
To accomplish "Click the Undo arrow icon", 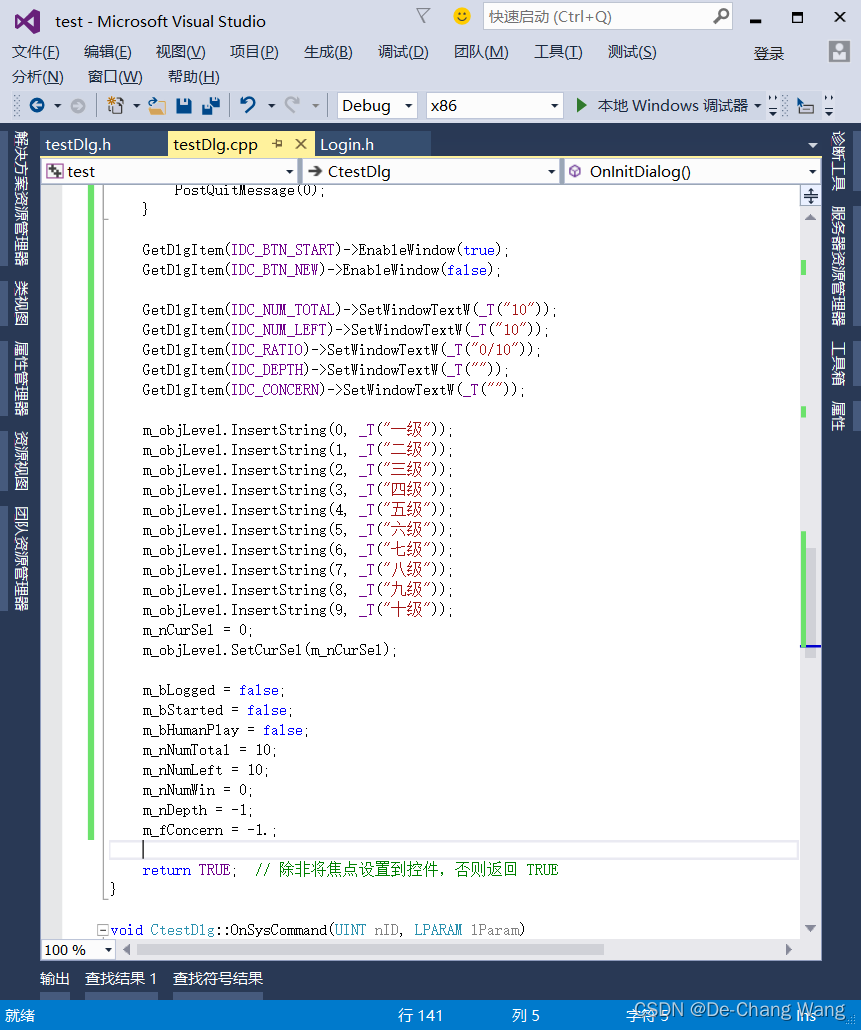I will point(248,105).
